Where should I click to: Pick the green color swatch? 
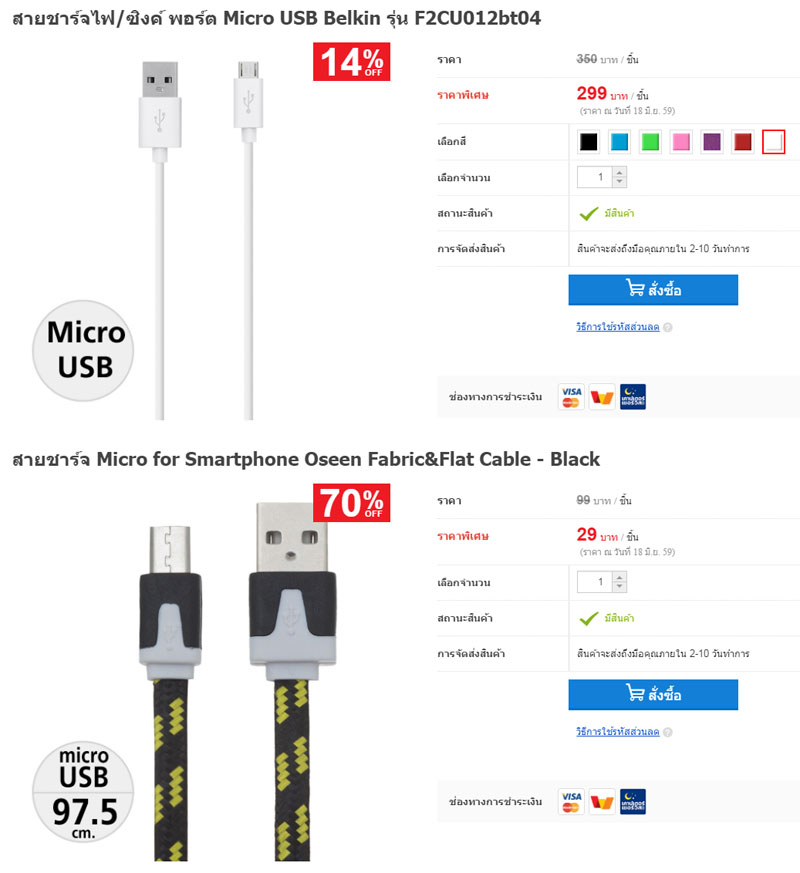650,142
